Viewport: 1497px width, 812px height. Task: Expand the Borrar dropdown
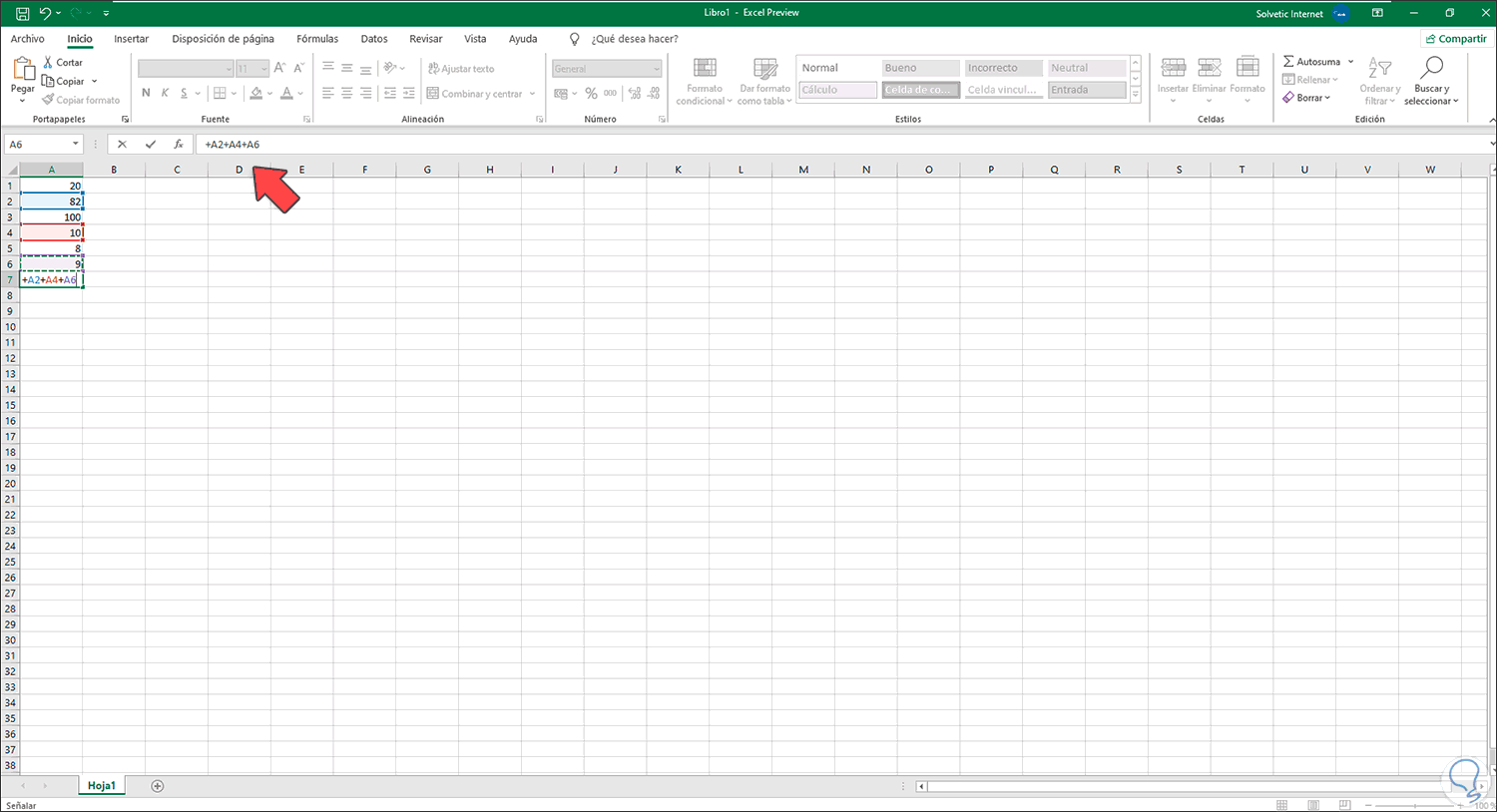tap(1327, 98)
